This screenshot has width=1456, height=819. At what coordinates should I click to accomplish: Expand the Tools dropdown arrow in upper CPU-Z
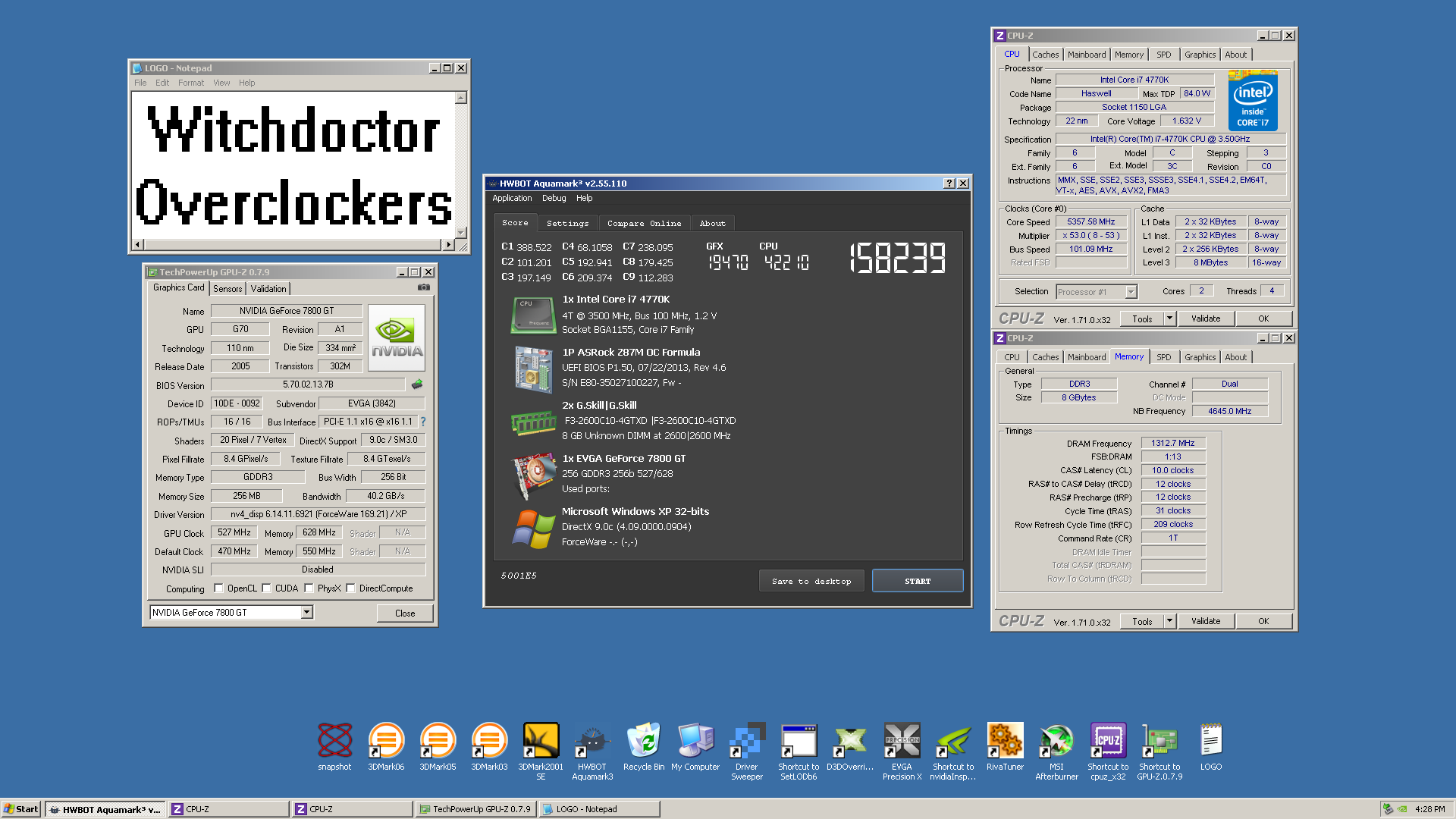pos(1169,318)
